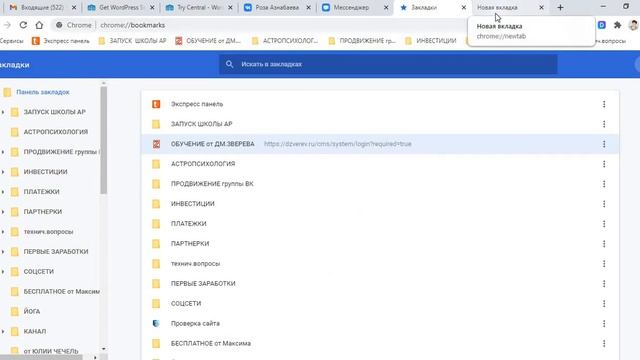Open more actions for ПАРТНЕРКИ row
This screenshot has width=640, height=360.
pos(604,244)
